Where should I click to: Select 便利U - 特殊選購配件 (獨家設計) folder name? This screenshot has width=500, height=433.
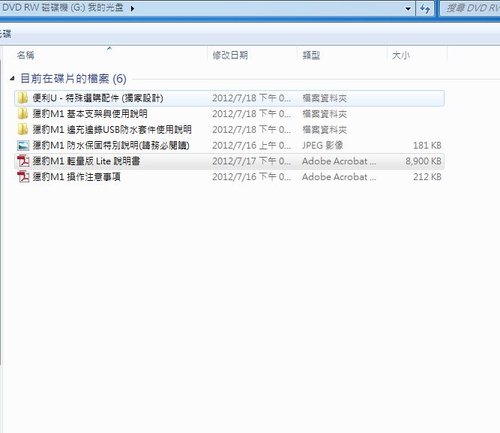98,98
